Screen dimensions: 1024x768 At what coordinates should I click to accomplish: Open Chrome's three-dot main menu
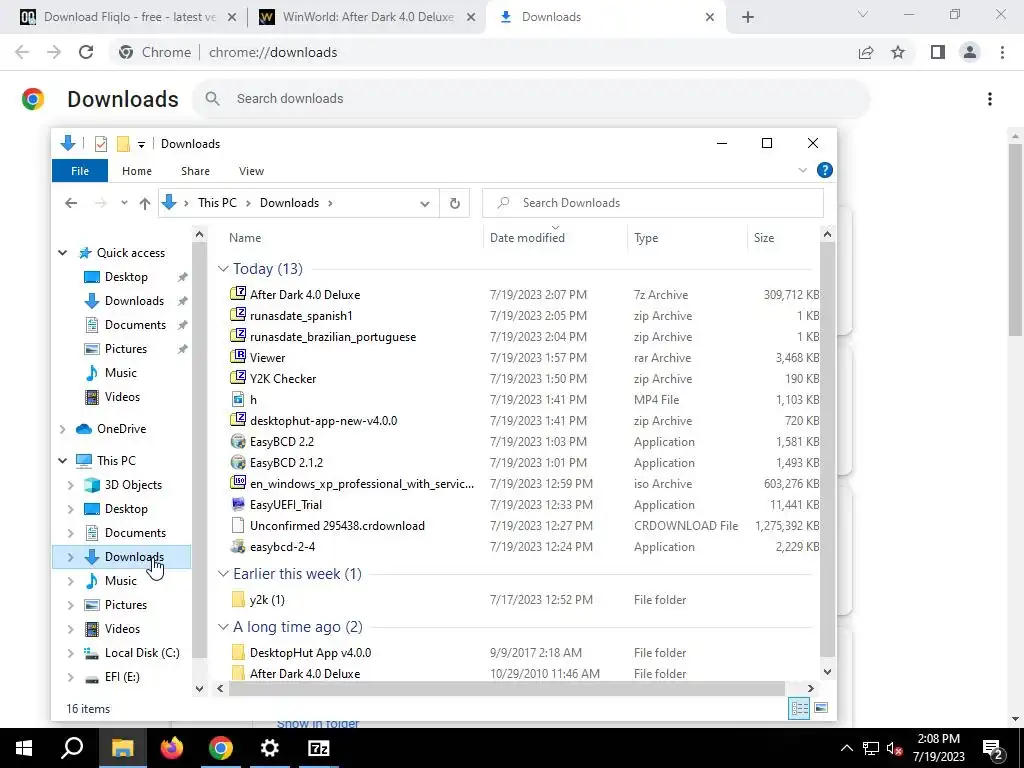coord(1002,52)
